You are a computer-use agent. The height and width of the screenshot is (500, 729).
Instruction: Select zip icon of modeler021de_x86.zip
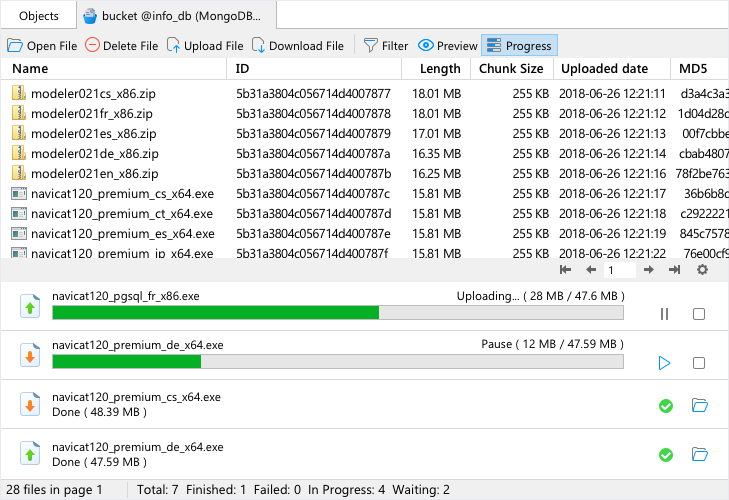pos(19,153)
